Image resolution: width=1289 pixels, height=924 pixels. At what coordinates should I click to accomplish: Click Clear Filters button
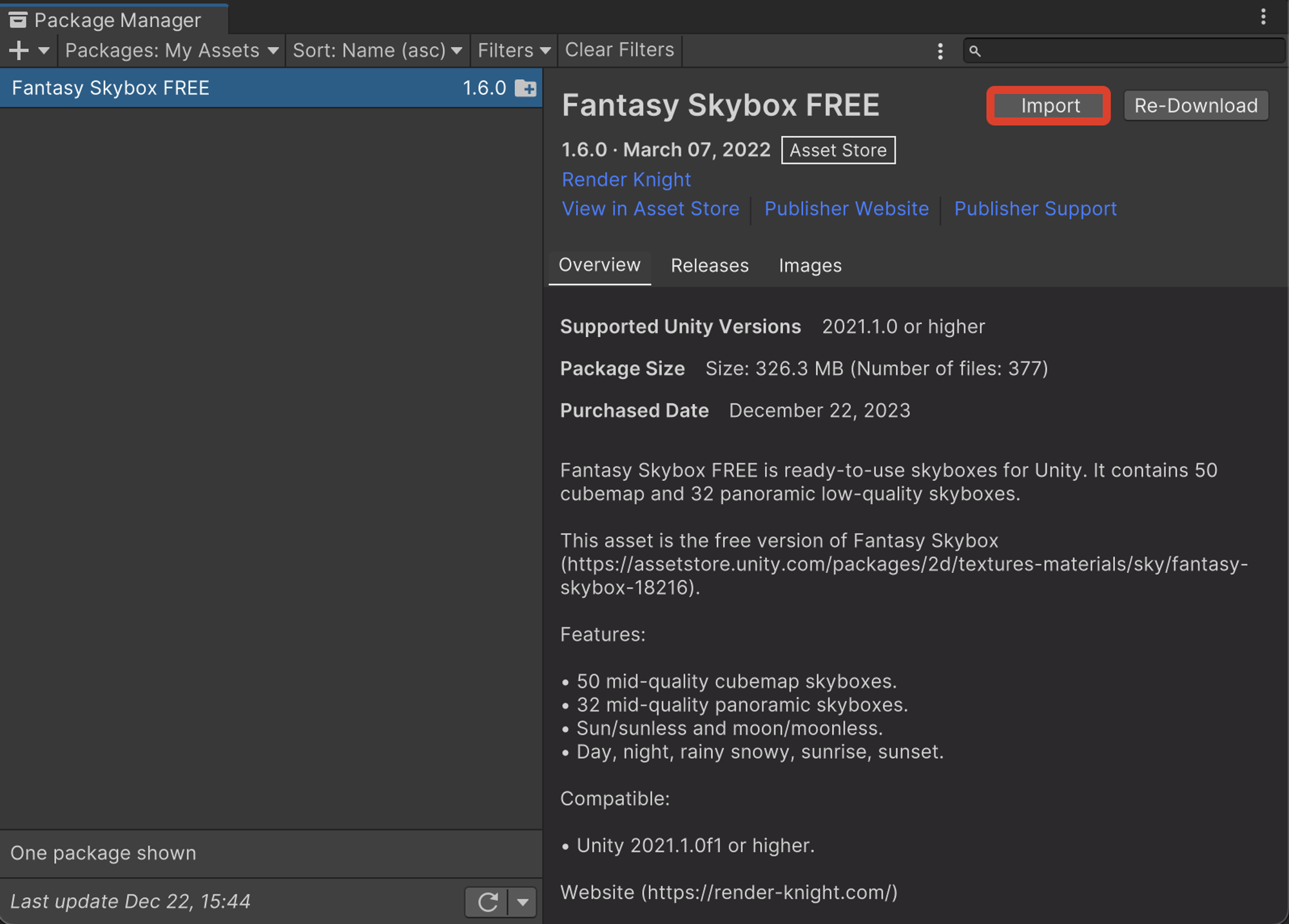point(619,50)
